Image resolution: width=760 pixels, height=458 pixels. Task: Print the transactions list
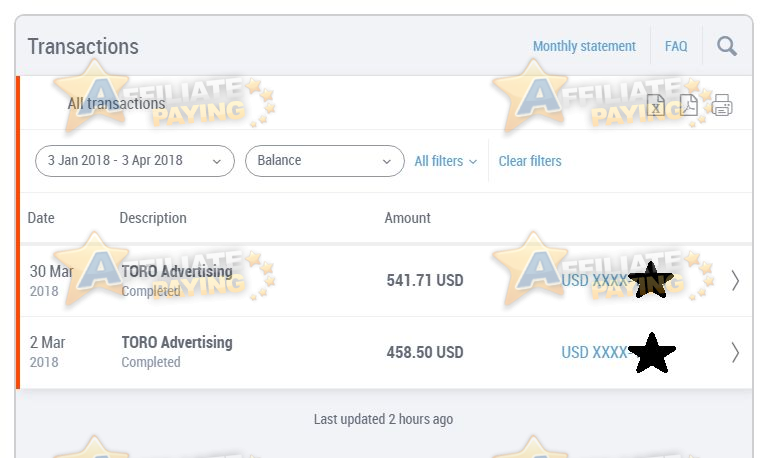coord(722,105)
